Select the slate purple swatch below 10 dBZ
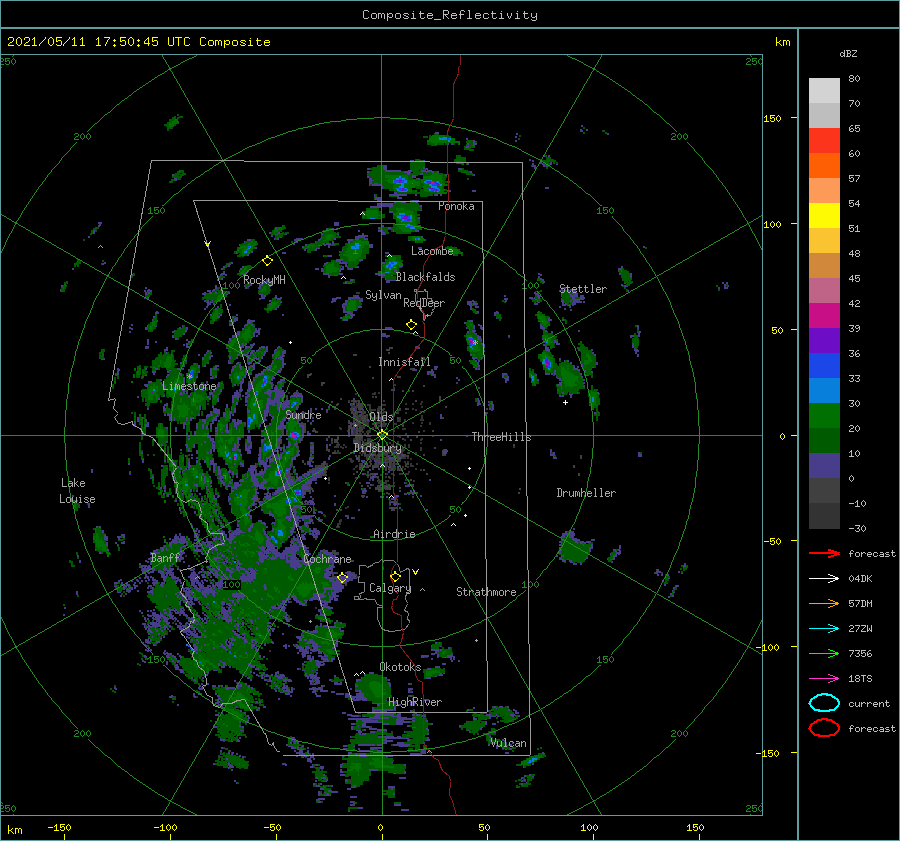The image size is (900, 841). [x=824, y=465]
